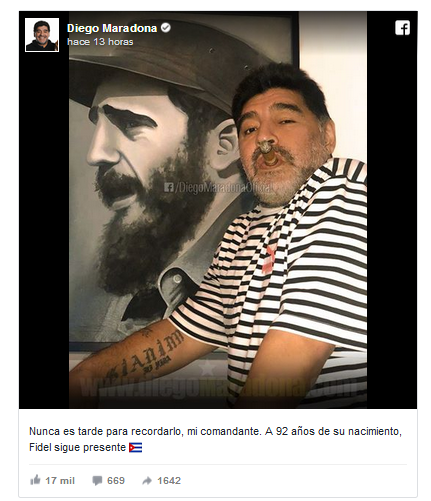431x501 pixels.
Task: Click the Facebook logo icon in the post header
Action: [402, 28]
